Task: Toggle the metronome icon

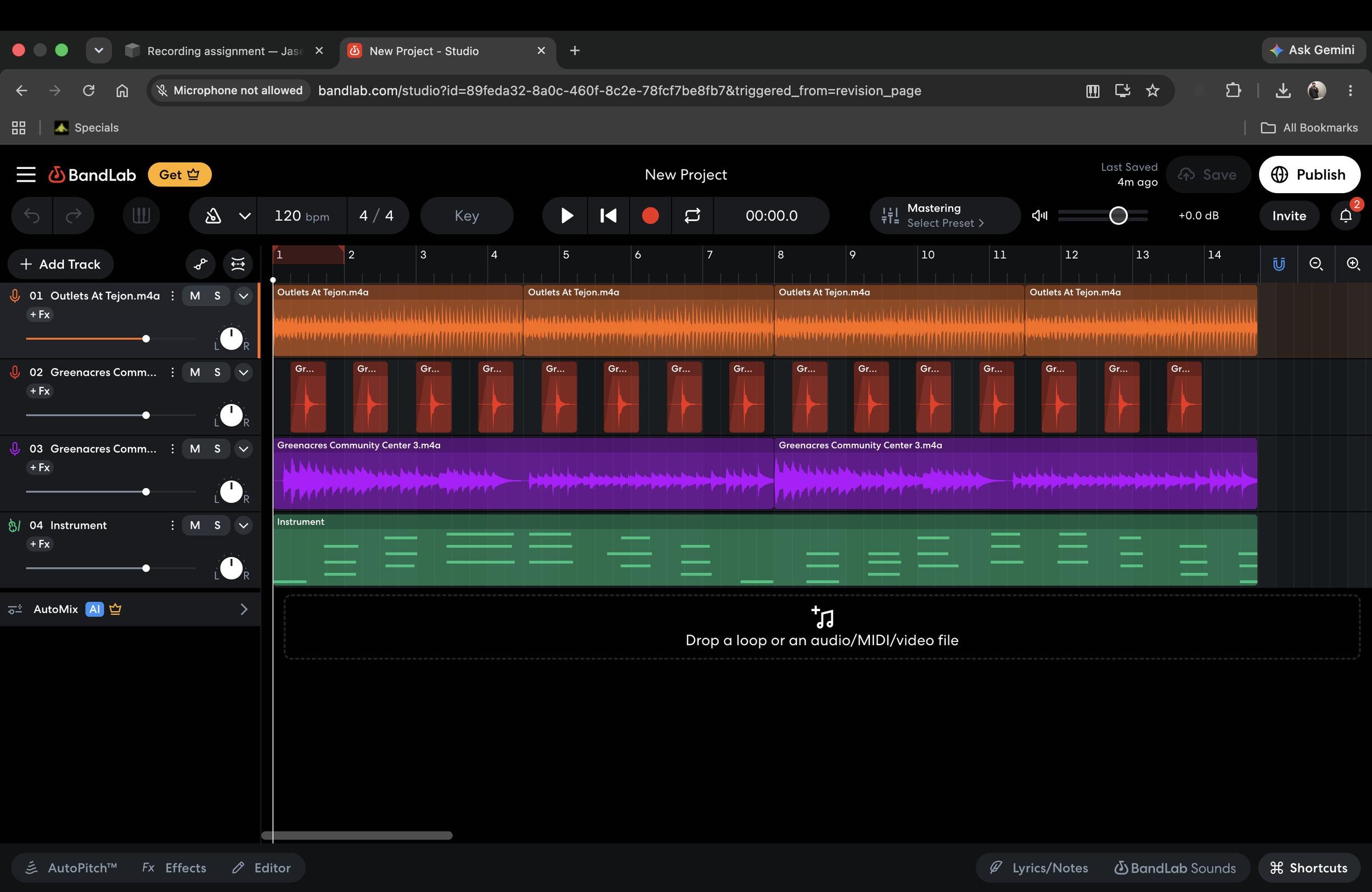Action: (x=213, y=216)
